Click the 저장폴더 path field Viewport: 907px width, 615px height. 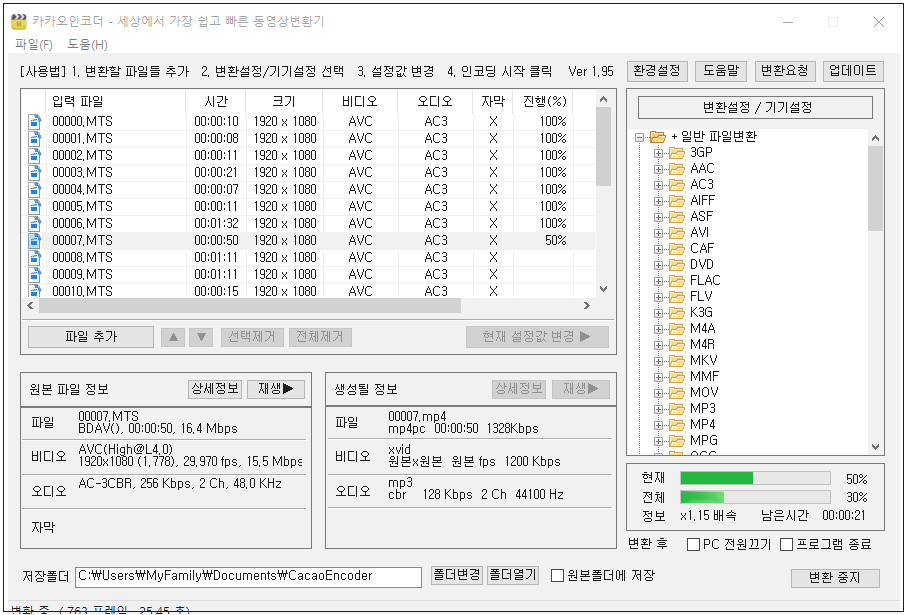(249, 576)
